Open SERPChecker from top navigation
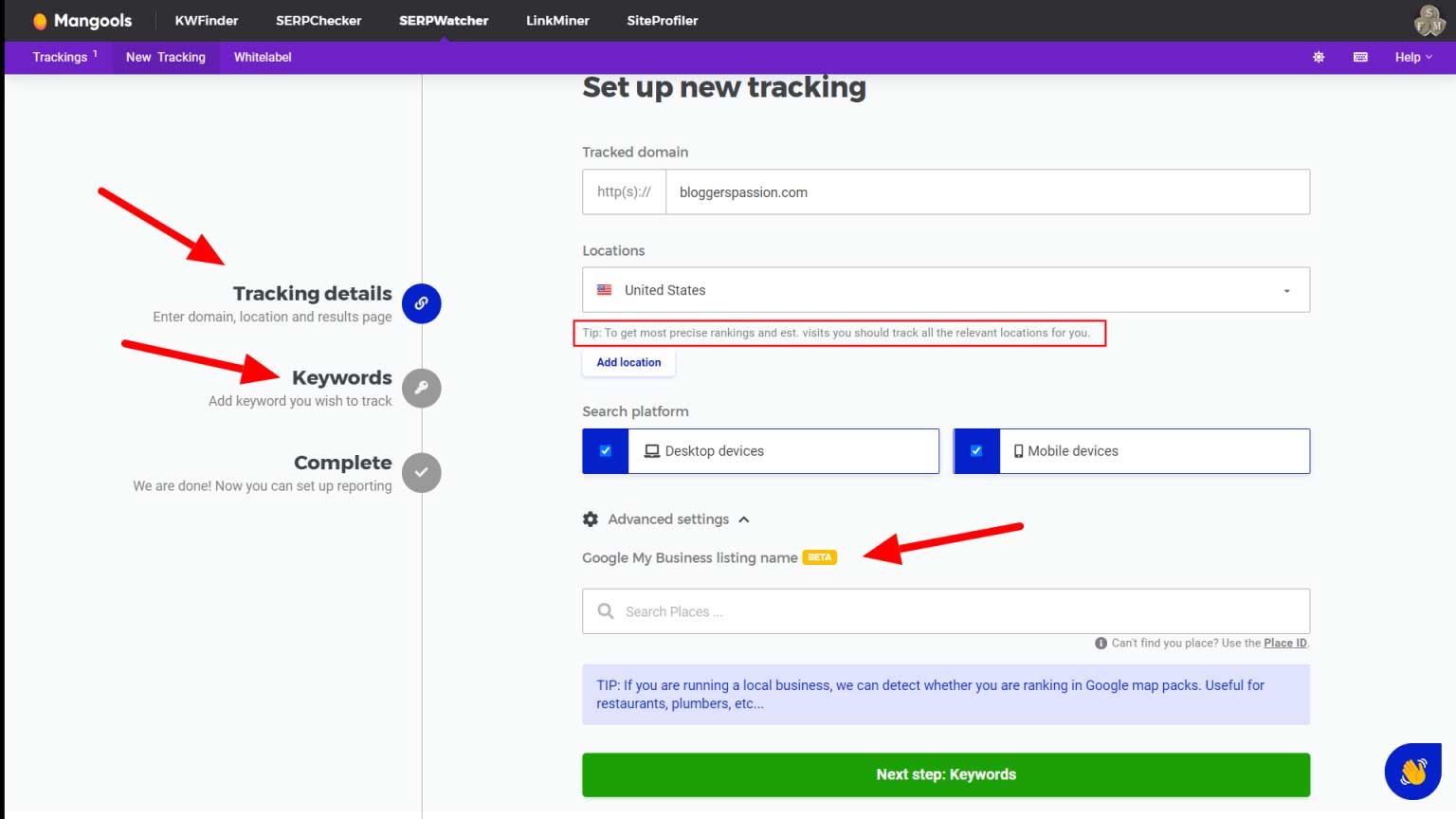Screen dimensions: 1456x819 pos(318,20)
